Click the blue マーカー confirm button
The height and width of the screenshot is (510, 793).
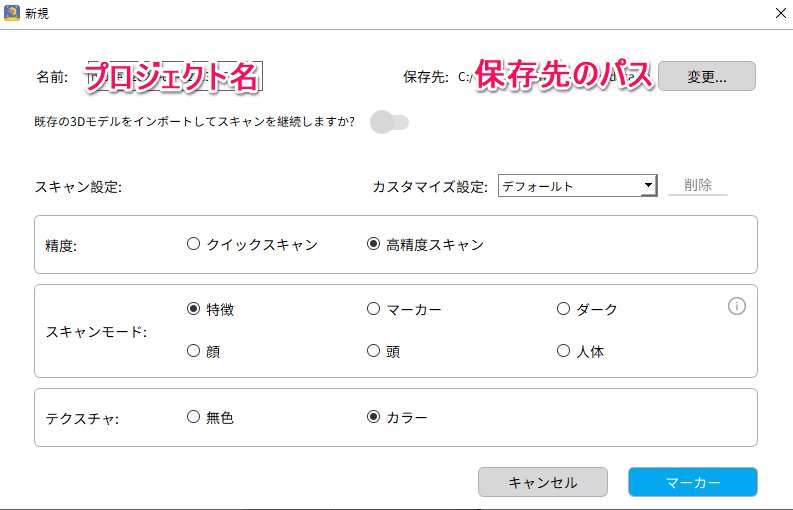click(x=693, y=482)
